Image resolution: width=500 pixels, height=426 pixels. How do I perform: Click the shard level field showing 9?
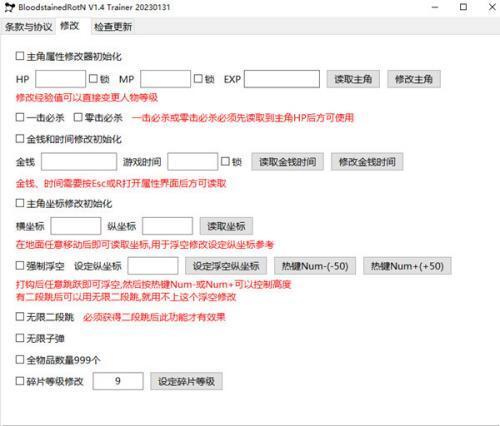[x=118, y=381]
